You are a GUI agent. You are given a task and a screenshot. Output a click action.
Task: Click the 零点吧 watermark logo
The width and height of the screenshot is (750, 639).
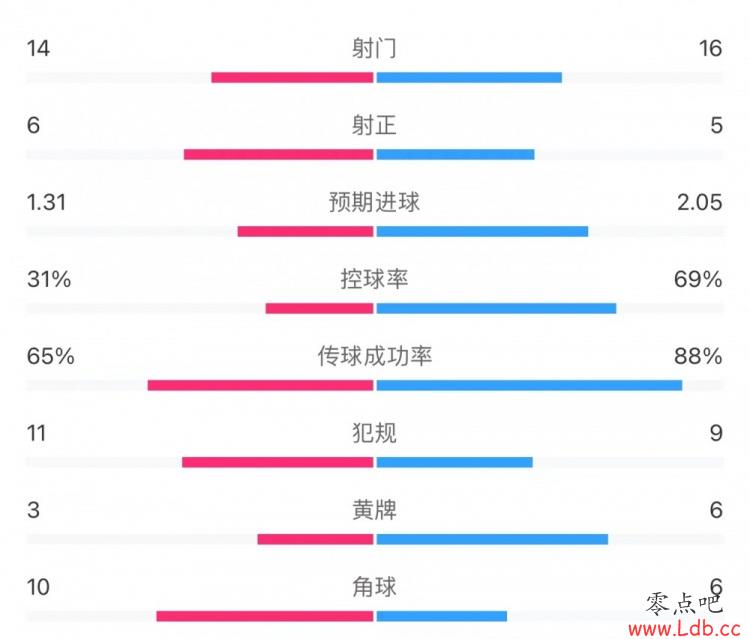point(684,604)
